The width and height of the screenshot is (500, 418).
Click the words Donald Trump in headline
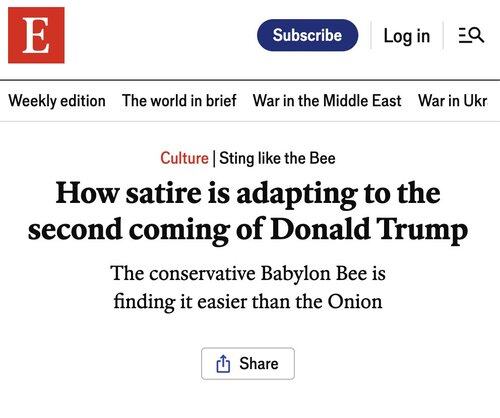pos(369,230)
